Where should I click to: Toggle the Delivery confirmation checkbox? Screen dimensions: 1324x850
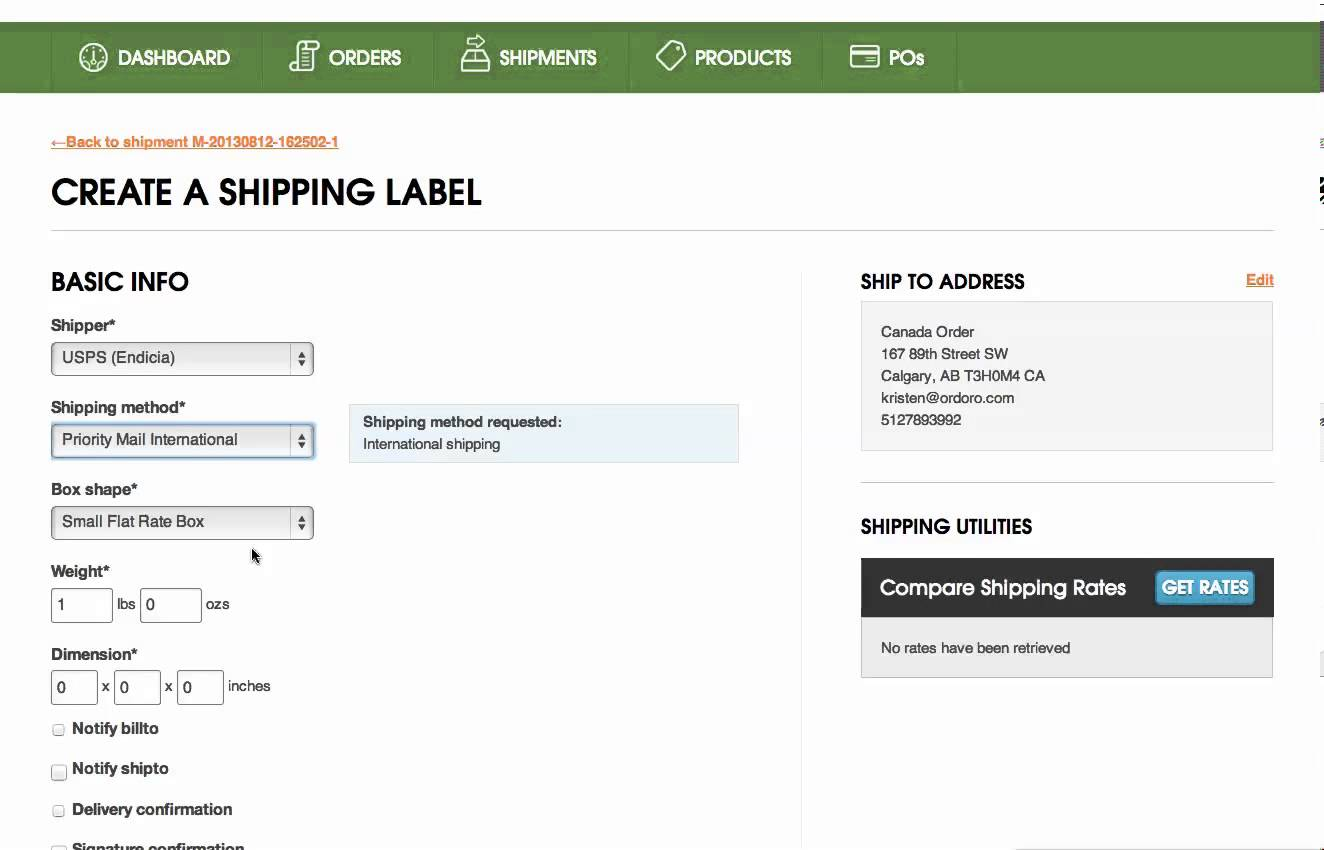59,811
